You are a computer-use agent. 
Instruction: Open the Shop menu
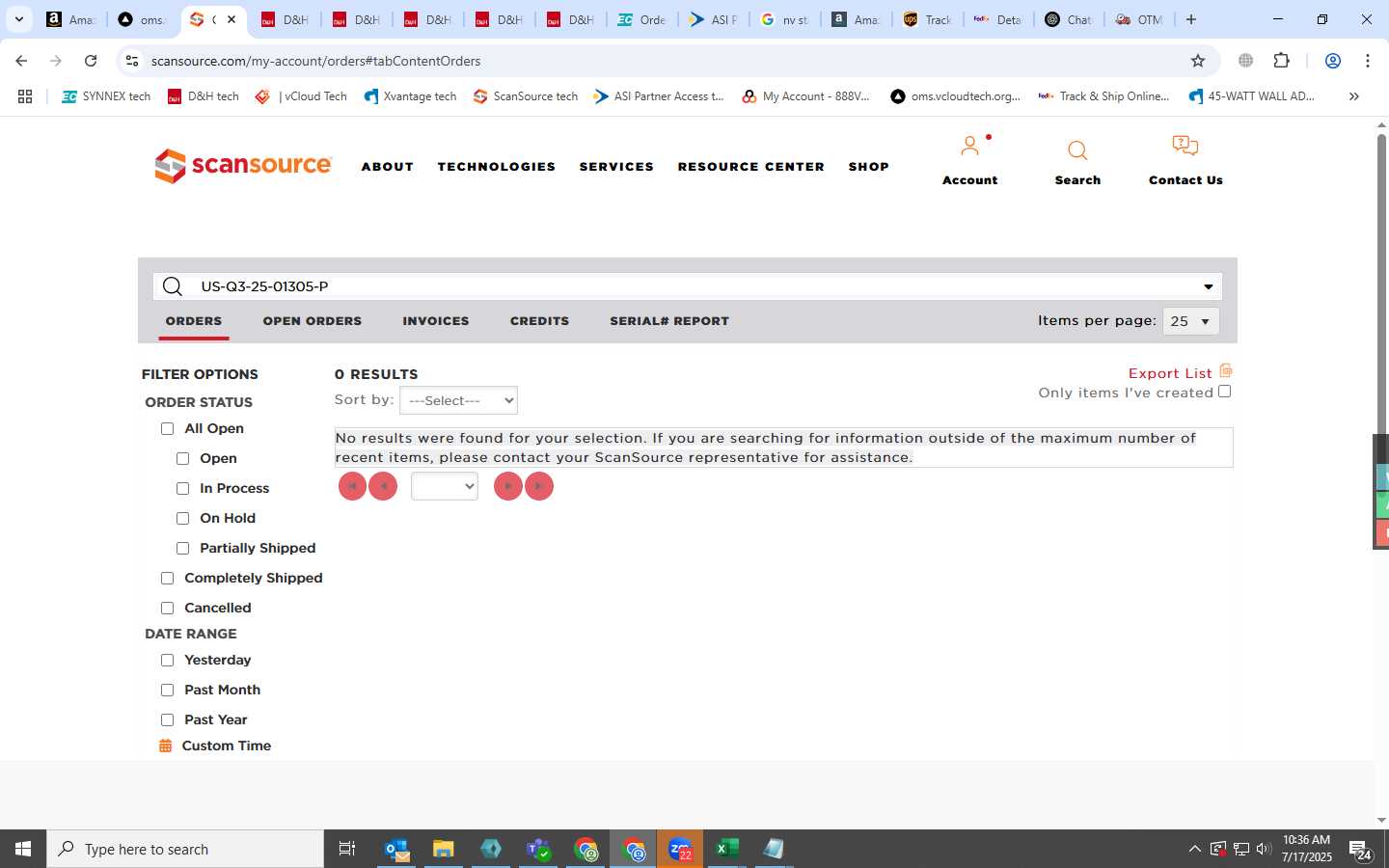[x=869, y=167]
